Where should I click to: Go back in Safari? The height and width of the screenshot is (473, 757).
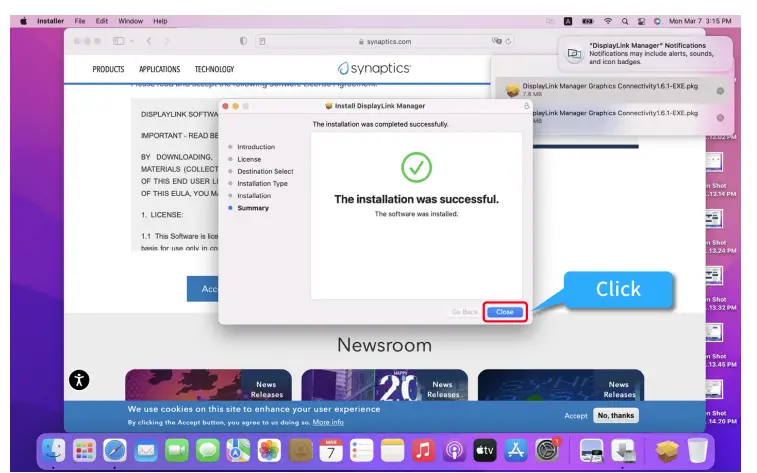click(149, 41)
